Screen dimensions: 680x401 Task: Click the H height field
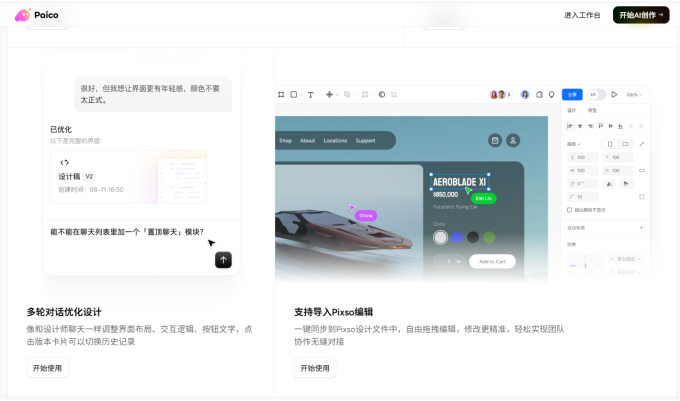coord(618,170)
